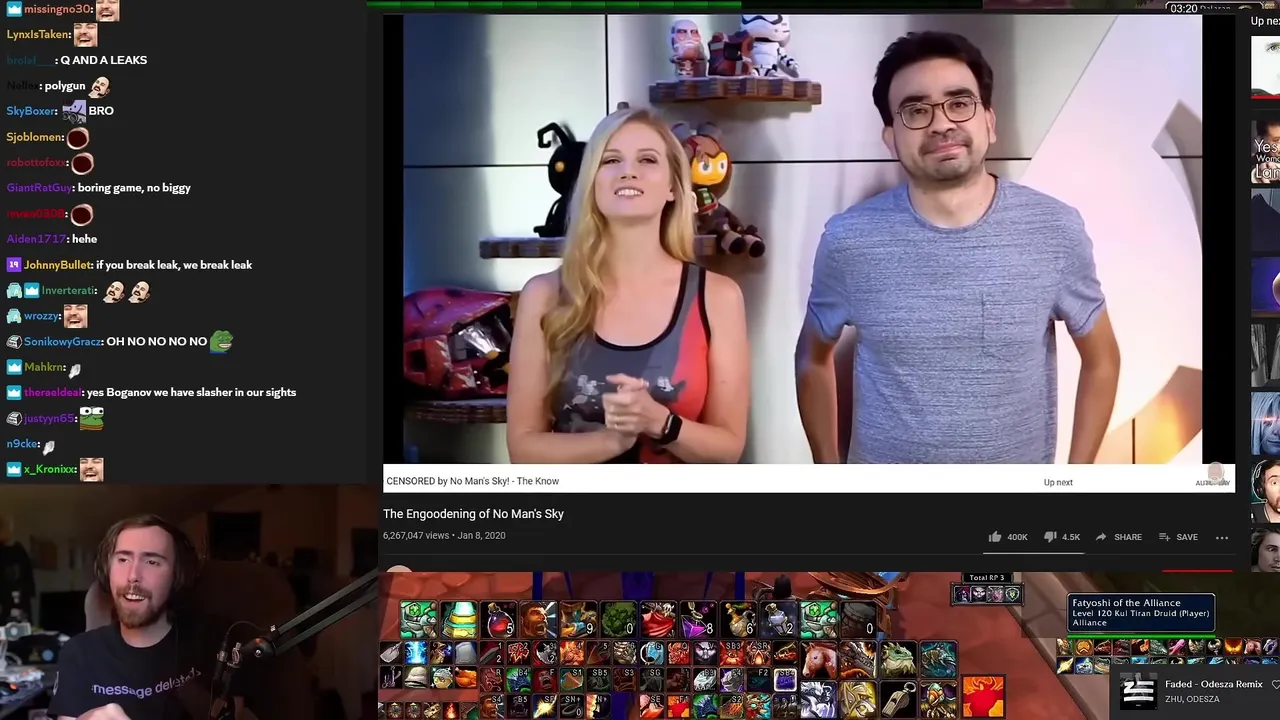Image resolution: width=1280 pixels, height=720 pixels.
Task: Open the three-dot more actions menu
Action: [1222, 537]
